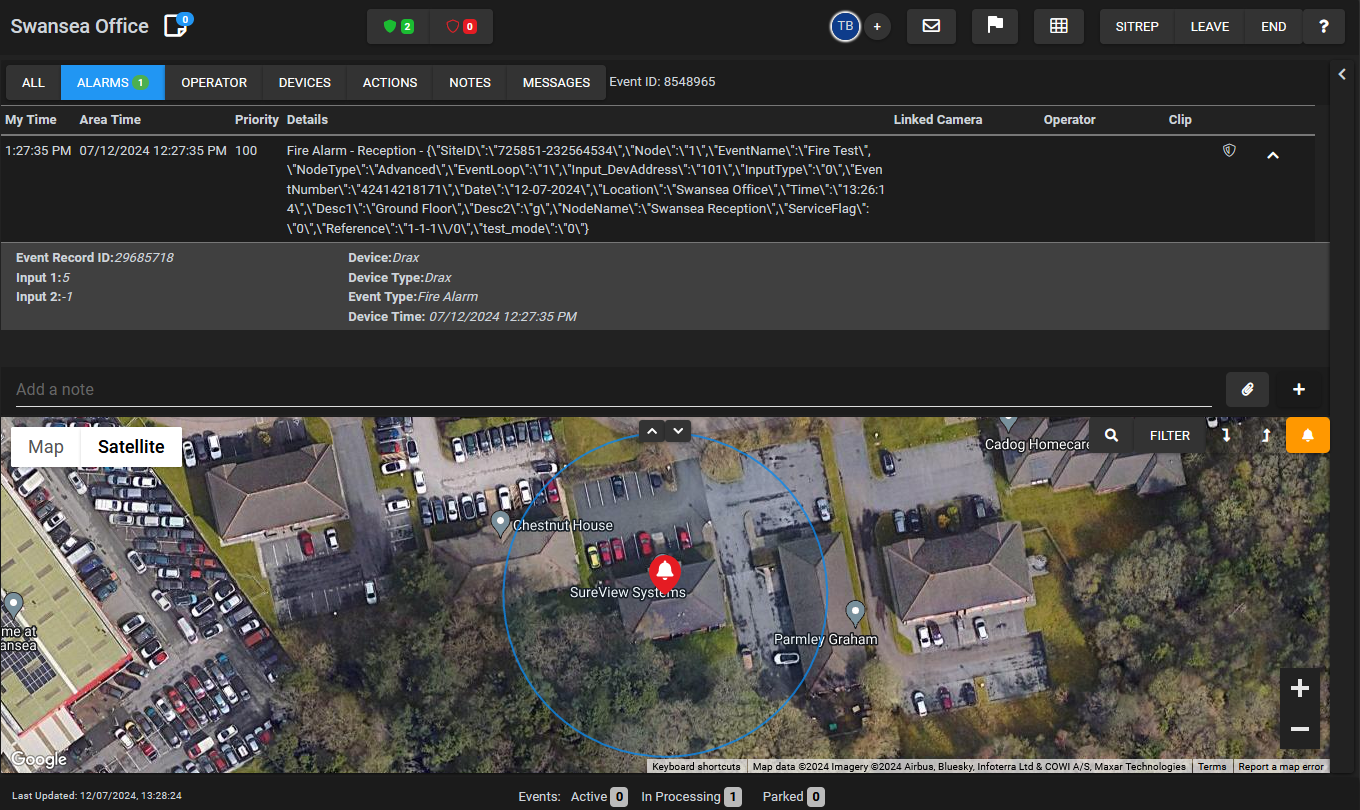Zoom in the map with plus
Image resolution: width=1360 pixels, height=810 pixels.
pos(1300,688)
